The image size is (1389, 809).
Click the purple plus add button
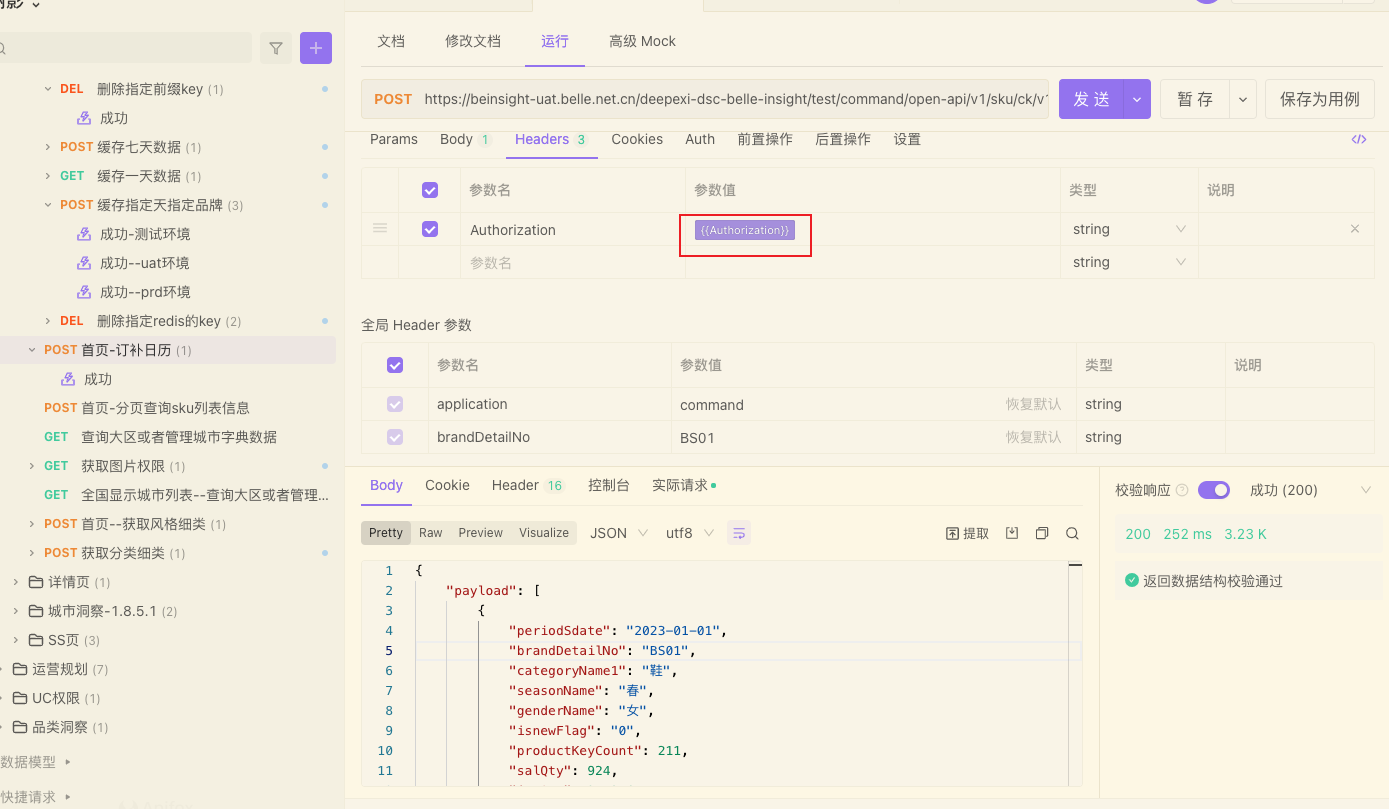(316, 48)
